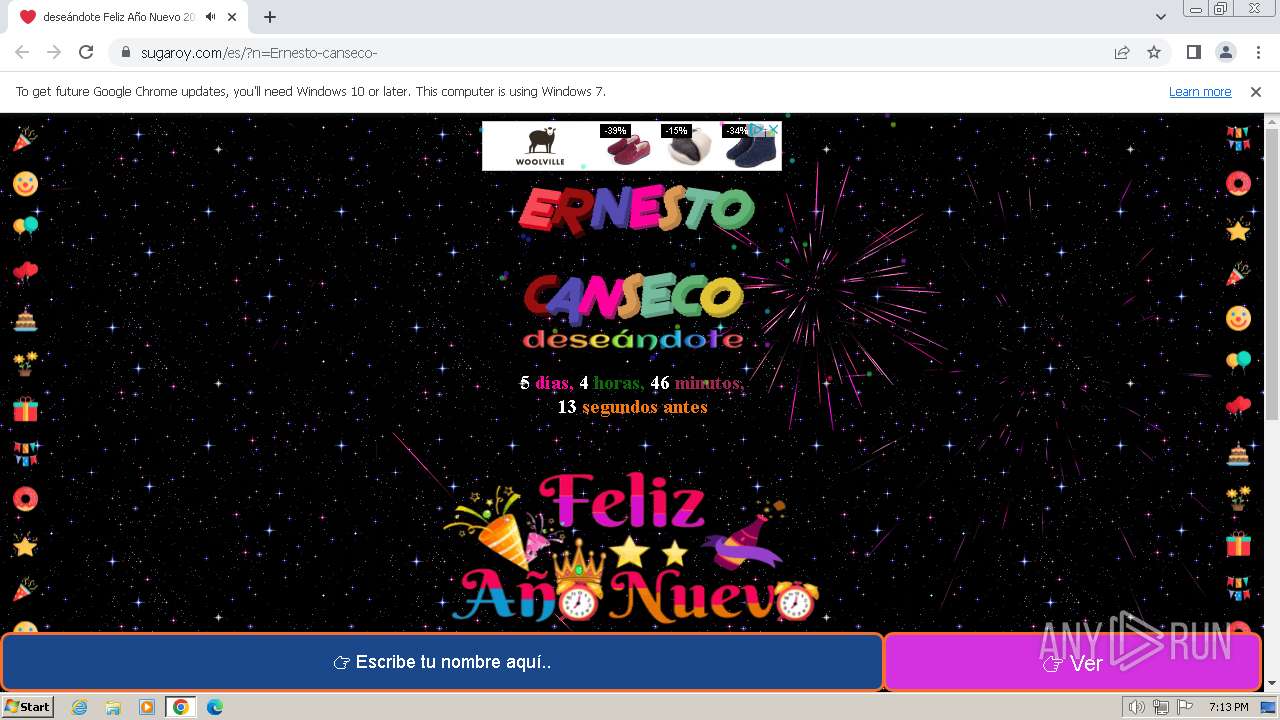
Task: Click the Ver button
Action: (x=1072, y=662)
